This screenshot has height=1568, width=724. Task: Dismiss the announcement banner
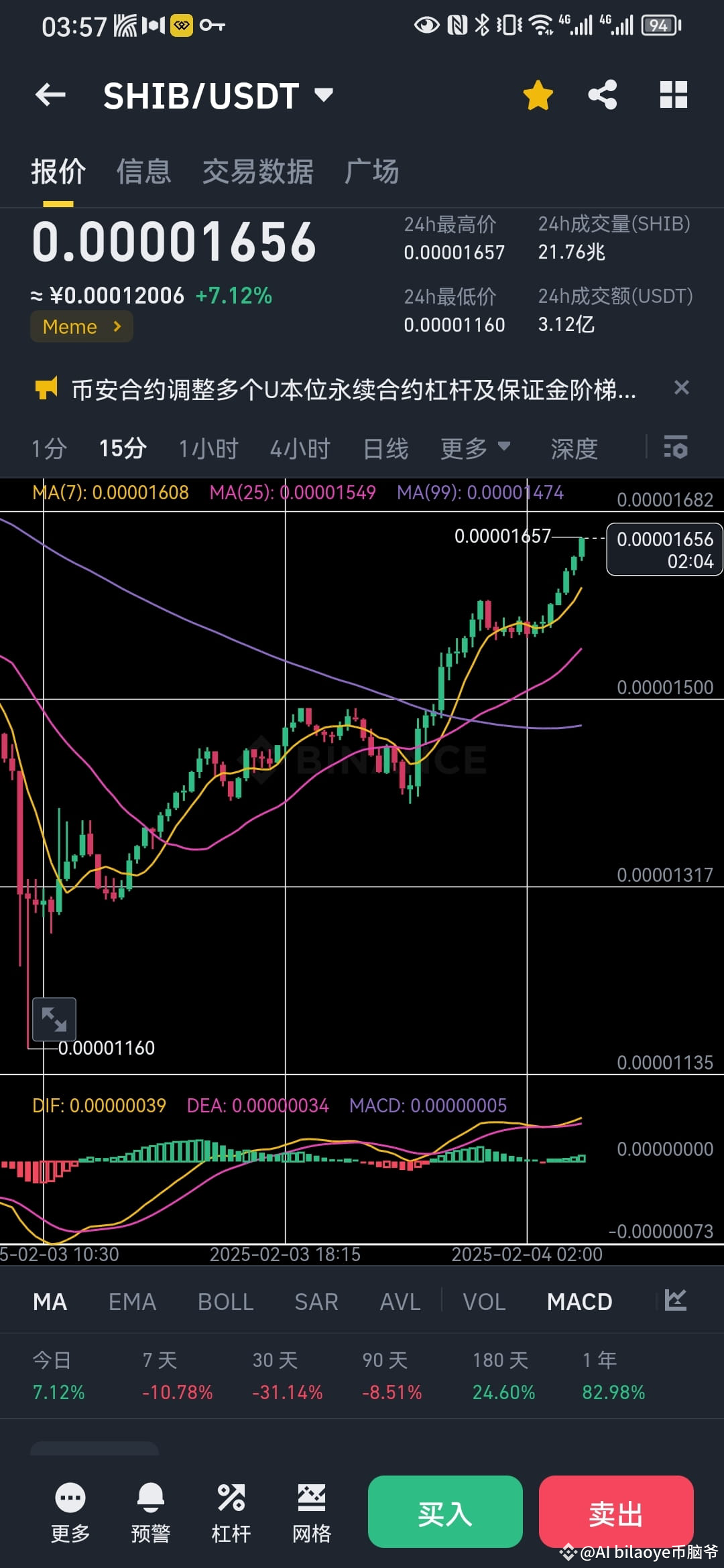tap(682, 387)
